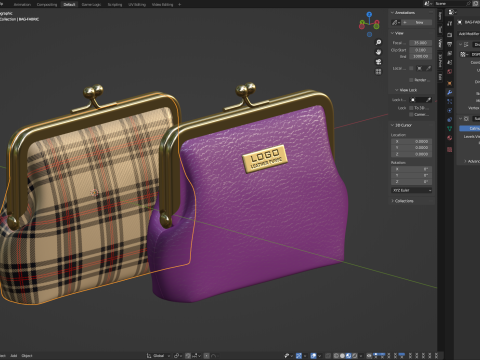The height and width of the screenshot is (360, 480).
Task: Open the Transform Orientation Global dropdown
Action: pyautogui.click(x=158, y=356)
